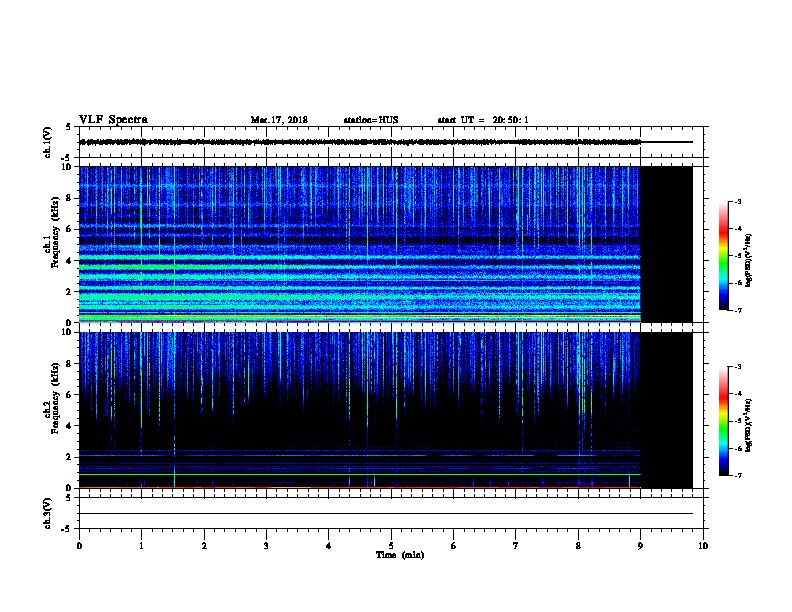The image size is (792, 612).
Task: Click the time axis tick label "7"
Action: coord(516,546)
